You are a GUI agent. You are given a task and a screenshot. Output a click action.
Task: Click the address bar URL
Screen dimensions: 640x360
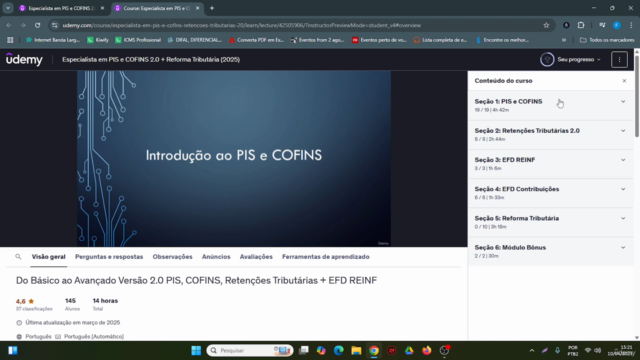(242, 25)
